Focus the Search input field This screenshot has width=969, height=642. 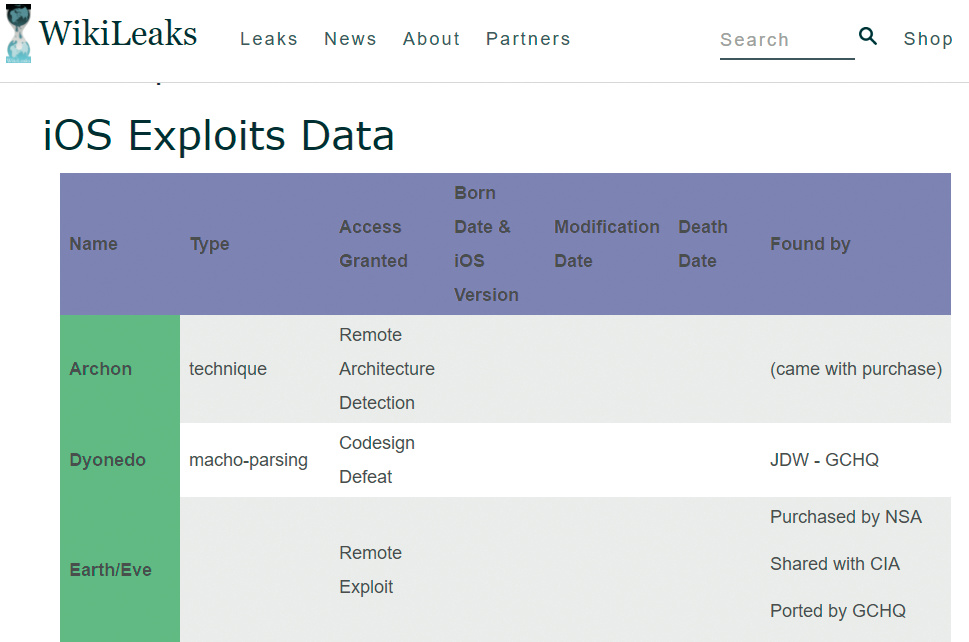(x=786, y=40)
